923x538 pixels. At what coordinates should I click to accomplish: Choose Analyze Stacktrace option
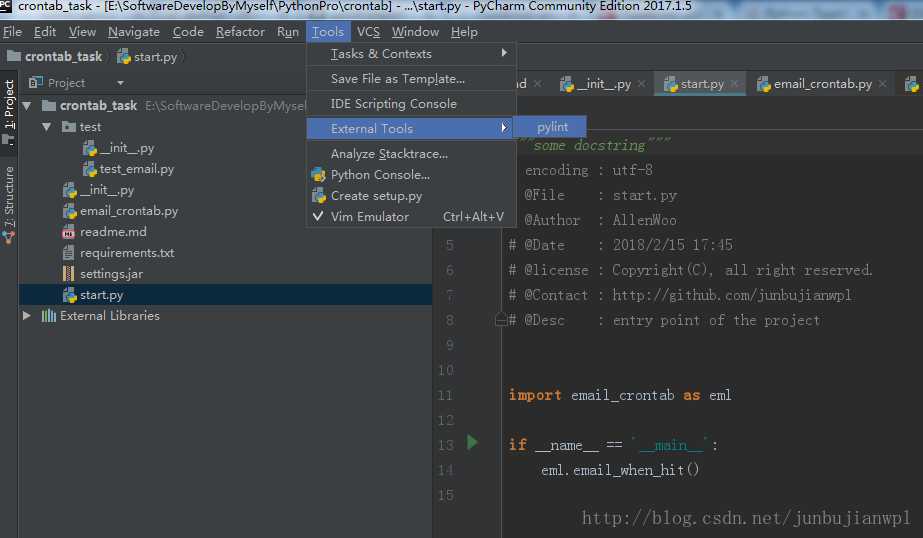(411, 154)
